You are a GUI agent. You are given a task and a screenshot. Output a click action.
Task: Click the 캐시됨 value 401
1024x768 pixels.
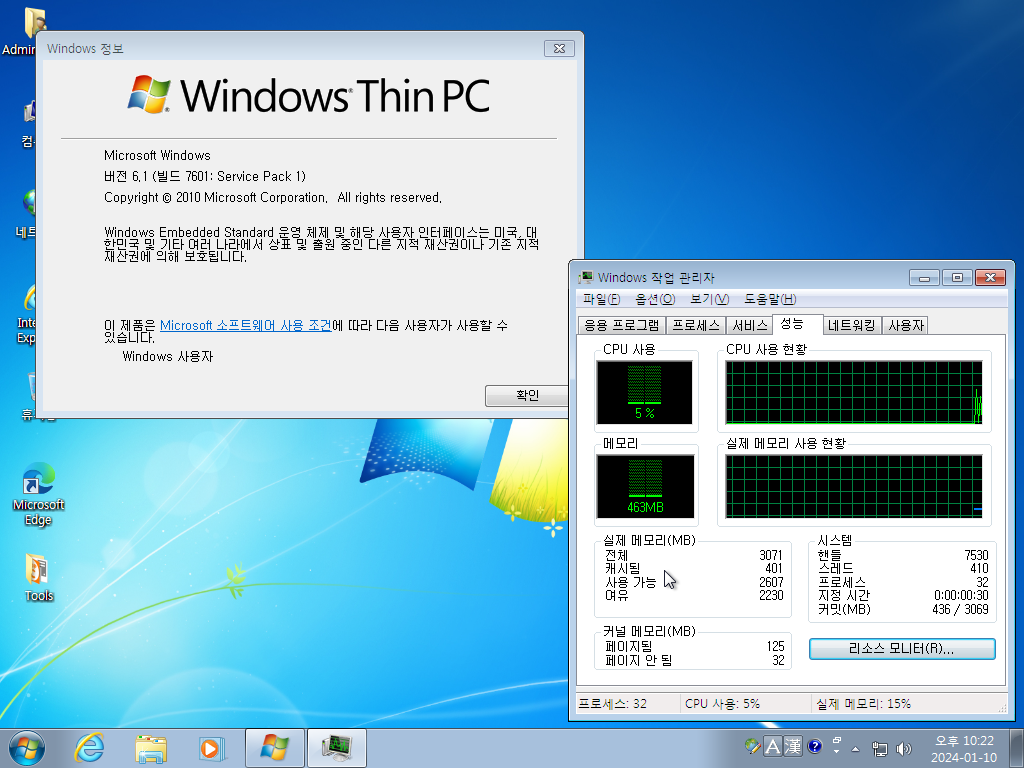point(774,568)
